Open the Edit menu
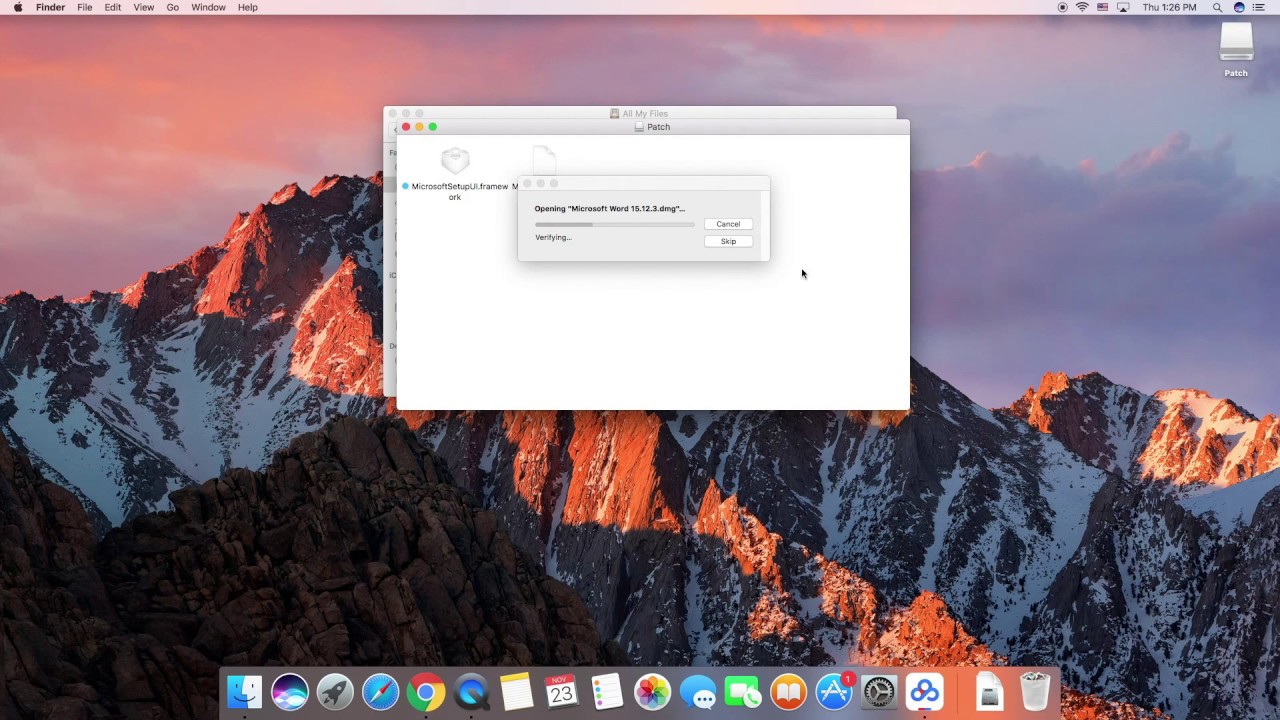The width and height of the screenshot is (1280, 720). click(x=113, y=7)
